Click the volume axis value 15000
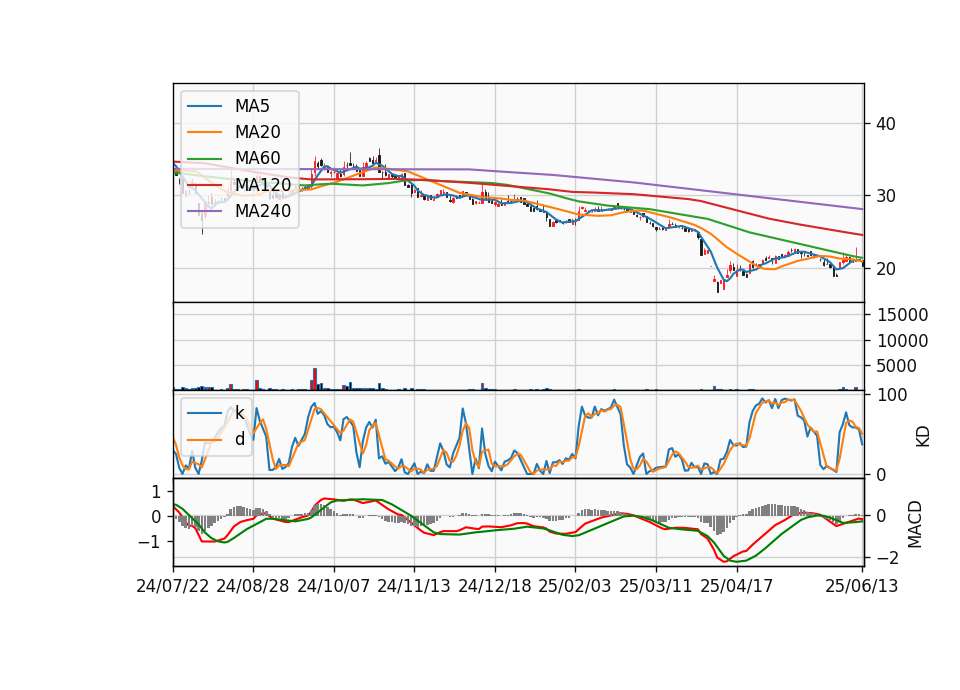 [x=902, y=315]
